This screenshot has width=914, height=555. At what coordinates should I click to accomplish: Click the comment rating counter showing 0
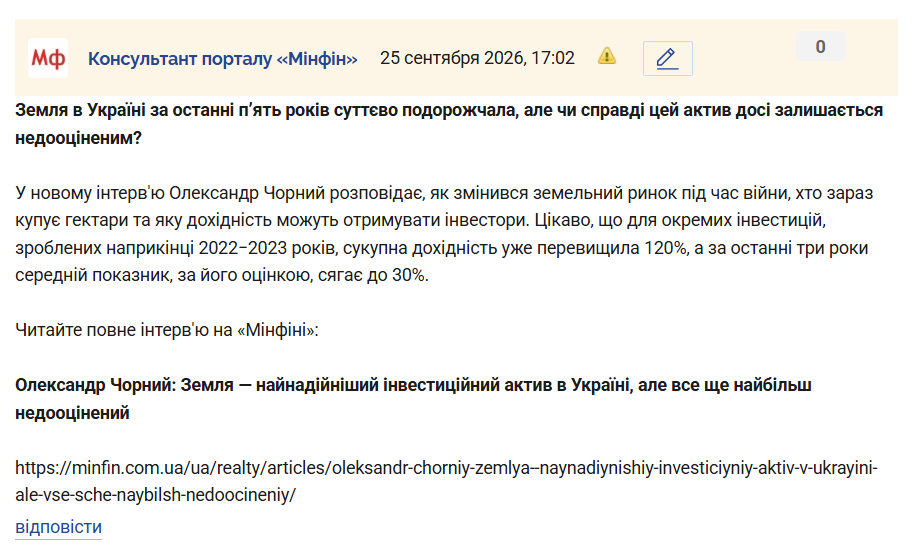pyautogui.click(x=820, y=47)
